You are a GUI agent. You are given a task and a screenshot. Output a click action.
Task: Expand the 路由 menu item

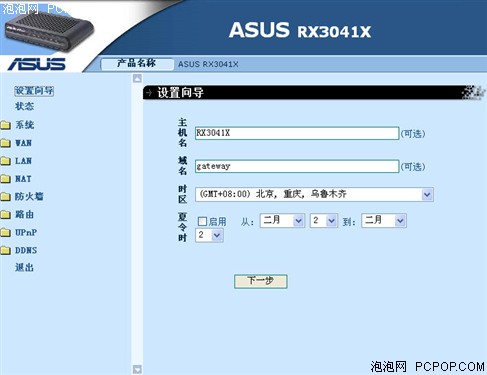pos(24,215)
